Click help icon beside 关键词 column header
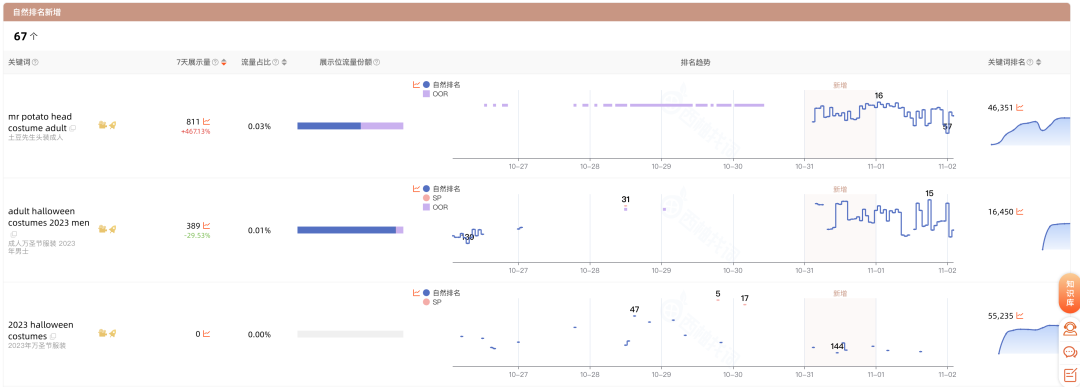 35,62
